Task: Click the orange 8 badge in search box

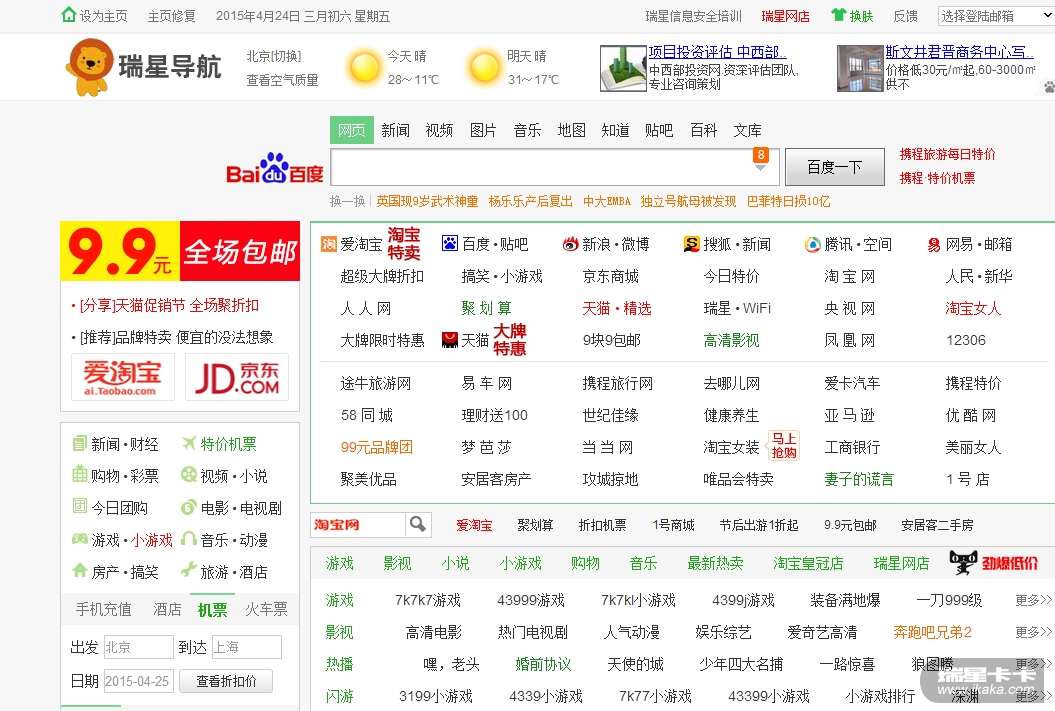Action: [761, 155]
